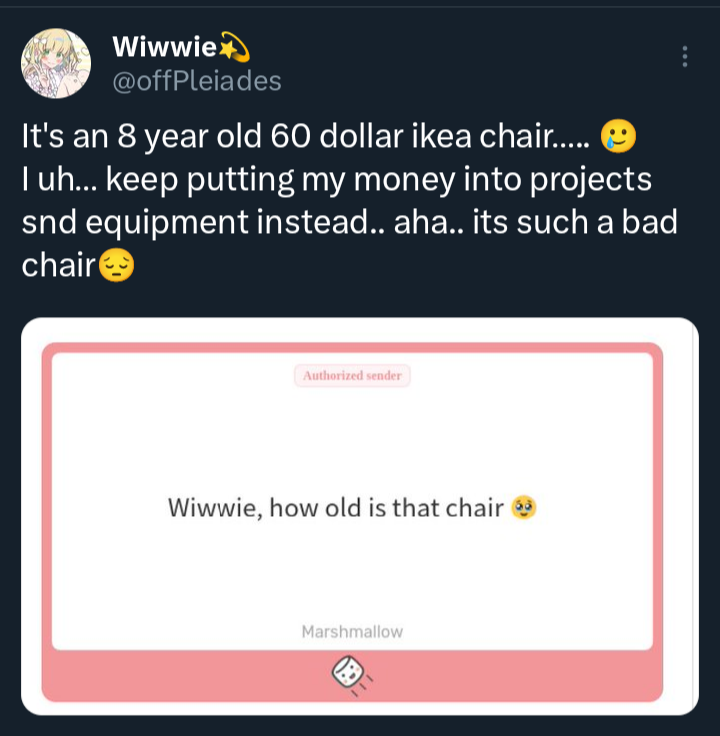Click the question 'how old is that chair'
The width and height of the screenshot is (720, 736).
(x=386, y=507)
